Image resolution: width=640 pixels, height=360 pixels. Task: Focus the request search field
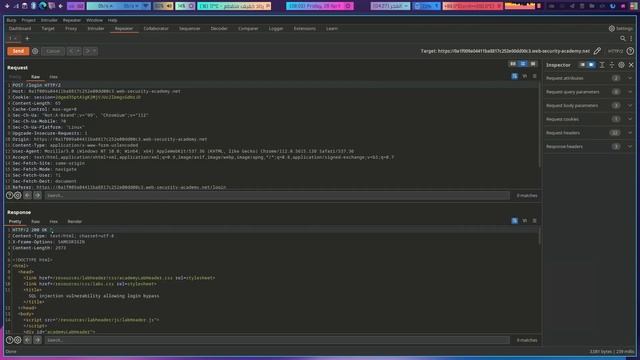[x=277, y=196]
